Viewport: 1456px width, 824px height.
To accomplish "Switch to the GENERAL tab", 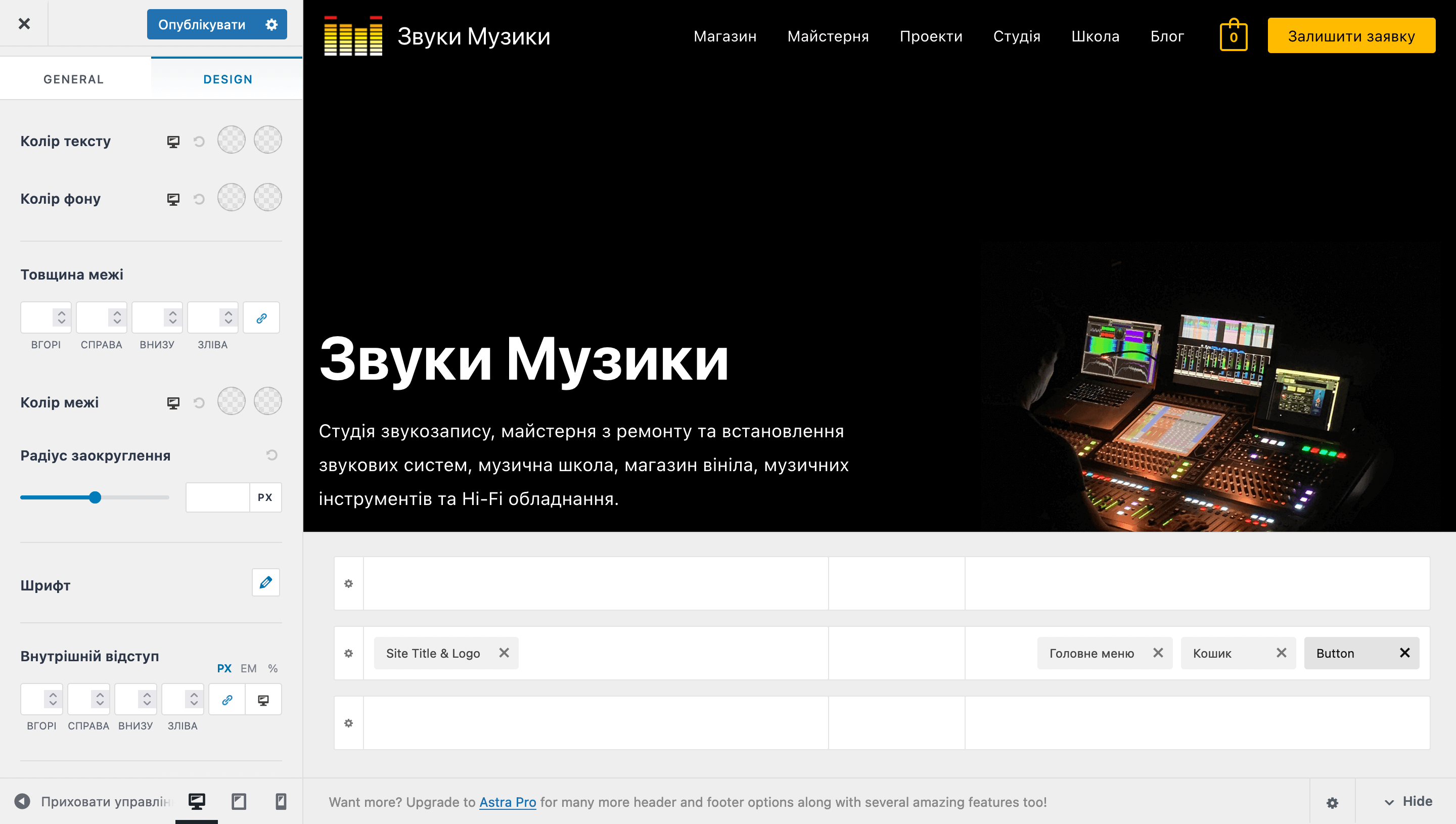I will [x=74, y=79].
